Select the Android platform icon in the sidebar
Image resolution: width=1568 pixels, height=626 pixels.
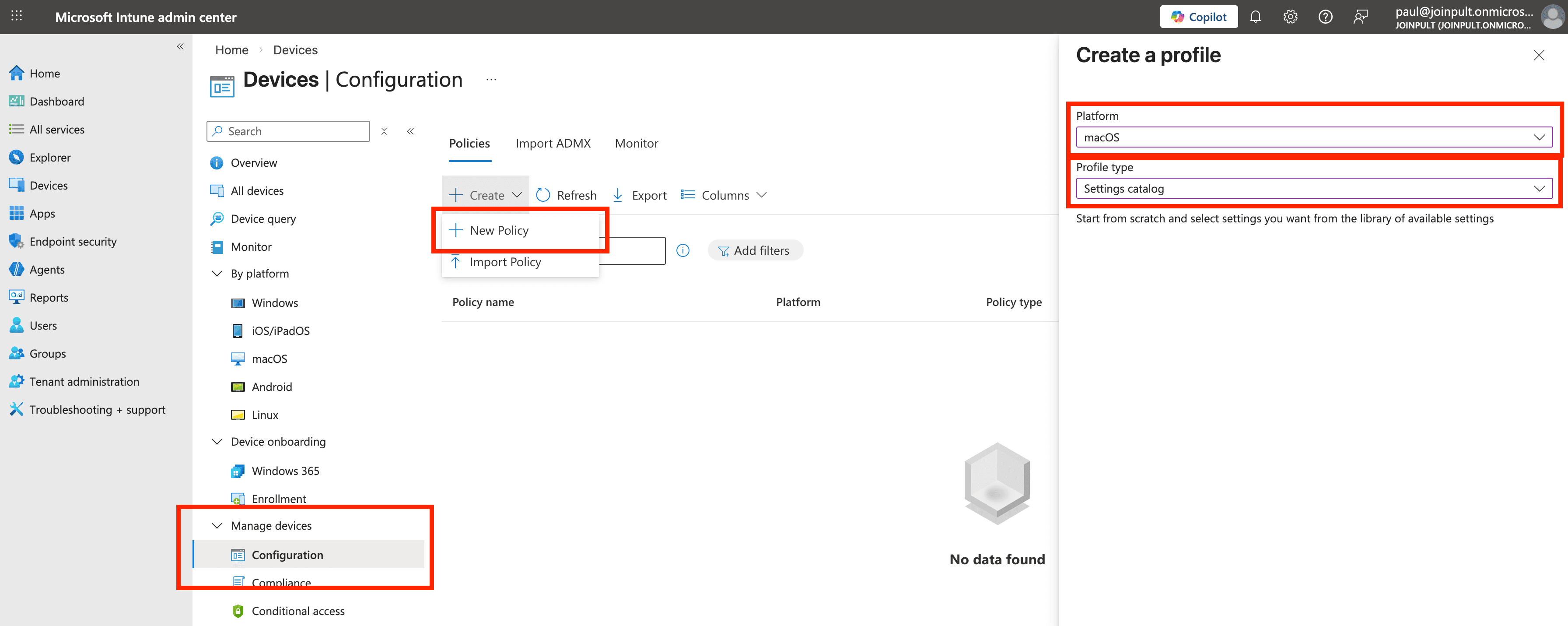(238, 387)
